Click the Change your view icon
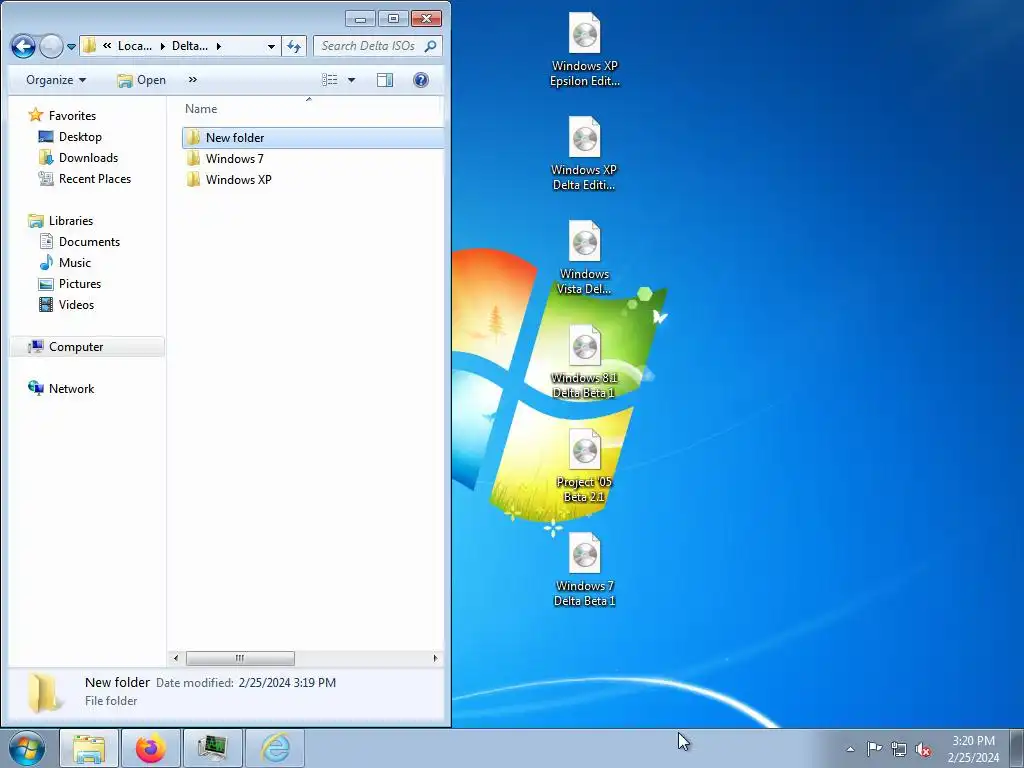Viewport: 1024px width, 768px height. click(330, 80)
